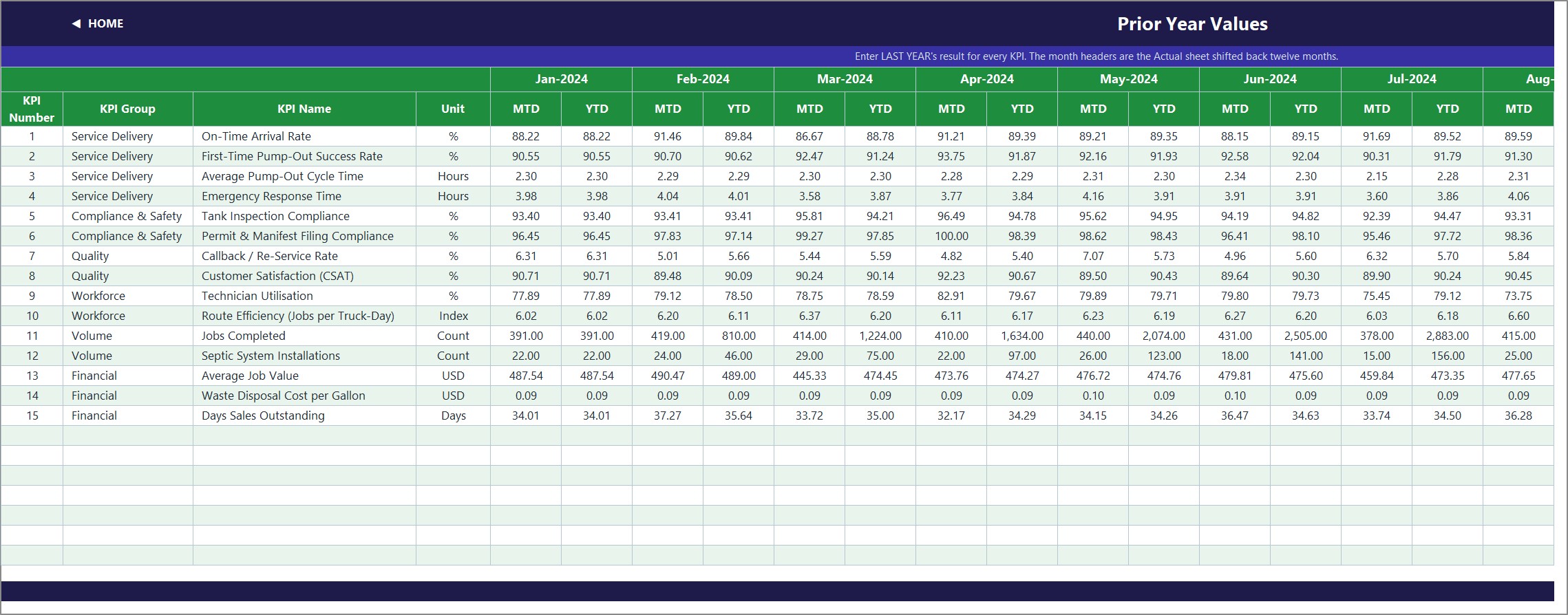
Task: Click Jan-2024 MTD value 391.00 for Jobs Completed
Action: click(526, 336)
